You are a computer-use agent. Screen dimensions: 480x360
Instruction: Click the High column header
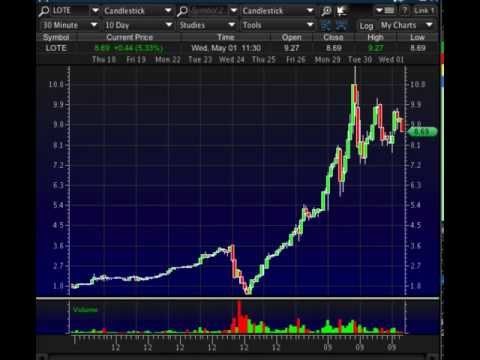pos(375,37)
